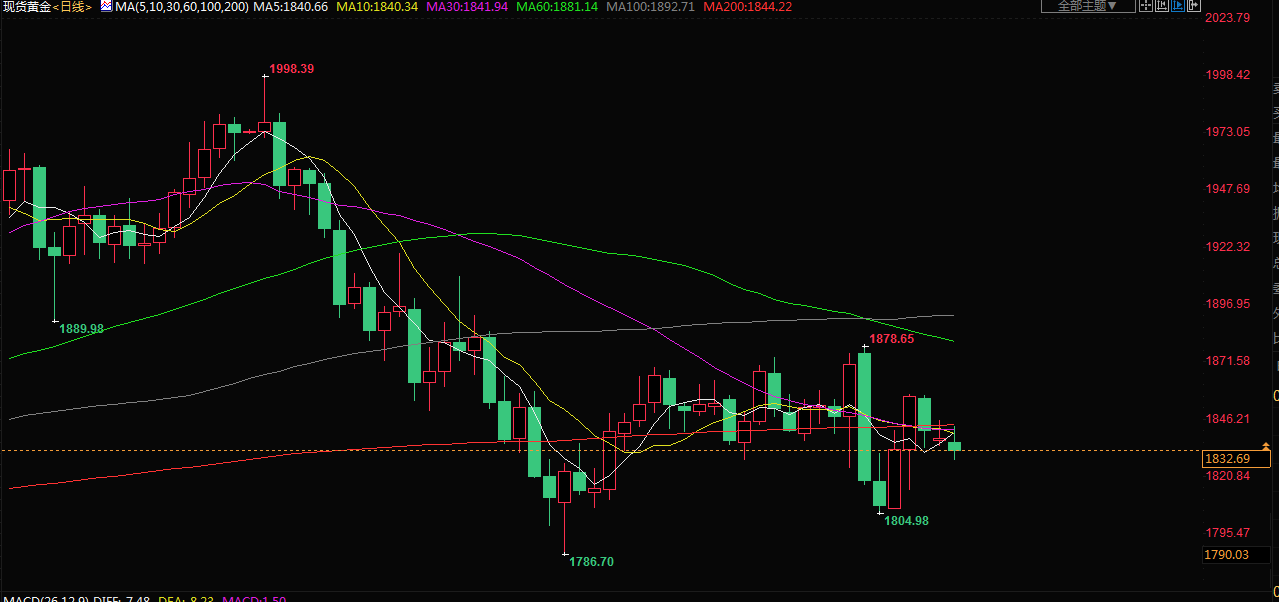
Task: Select the MA5:1840.66 legend label
Action: pyautogui.click(x=290, y=7)
